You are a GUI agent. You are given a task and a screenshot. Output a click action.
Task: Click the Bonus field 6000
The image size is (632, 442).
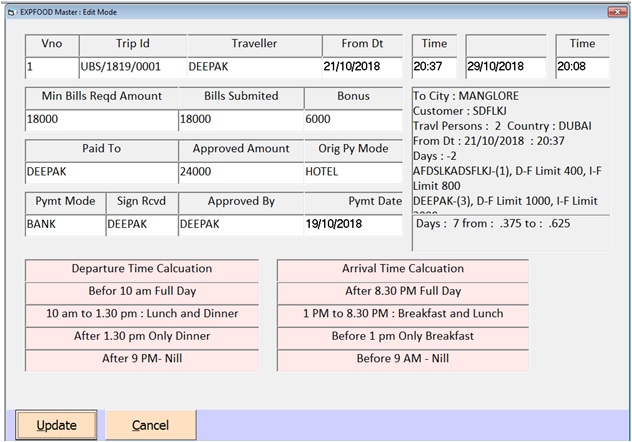[353, 120]
